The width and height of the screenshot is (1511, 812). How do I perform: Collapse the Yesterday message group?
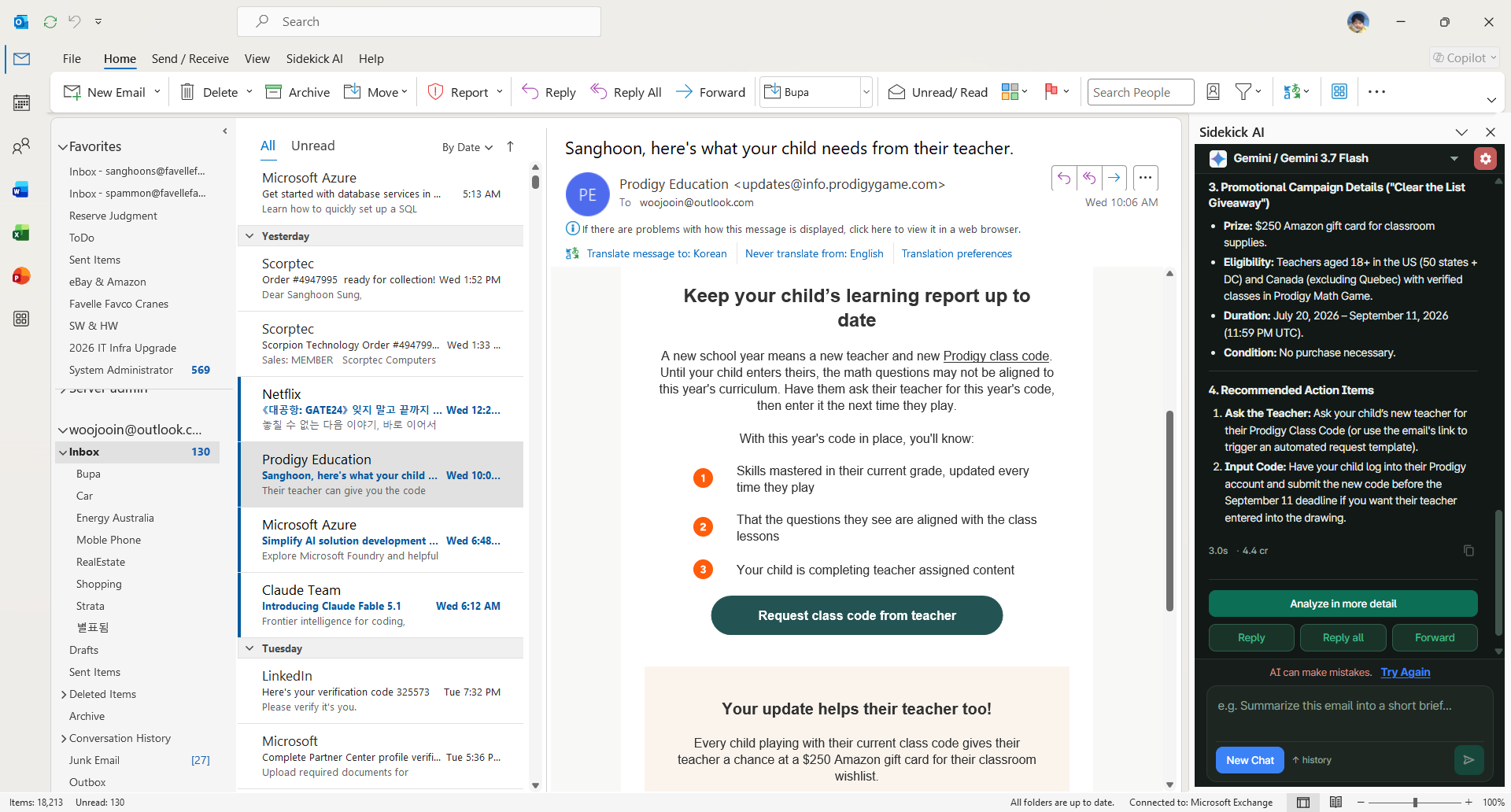pos(249,236)
